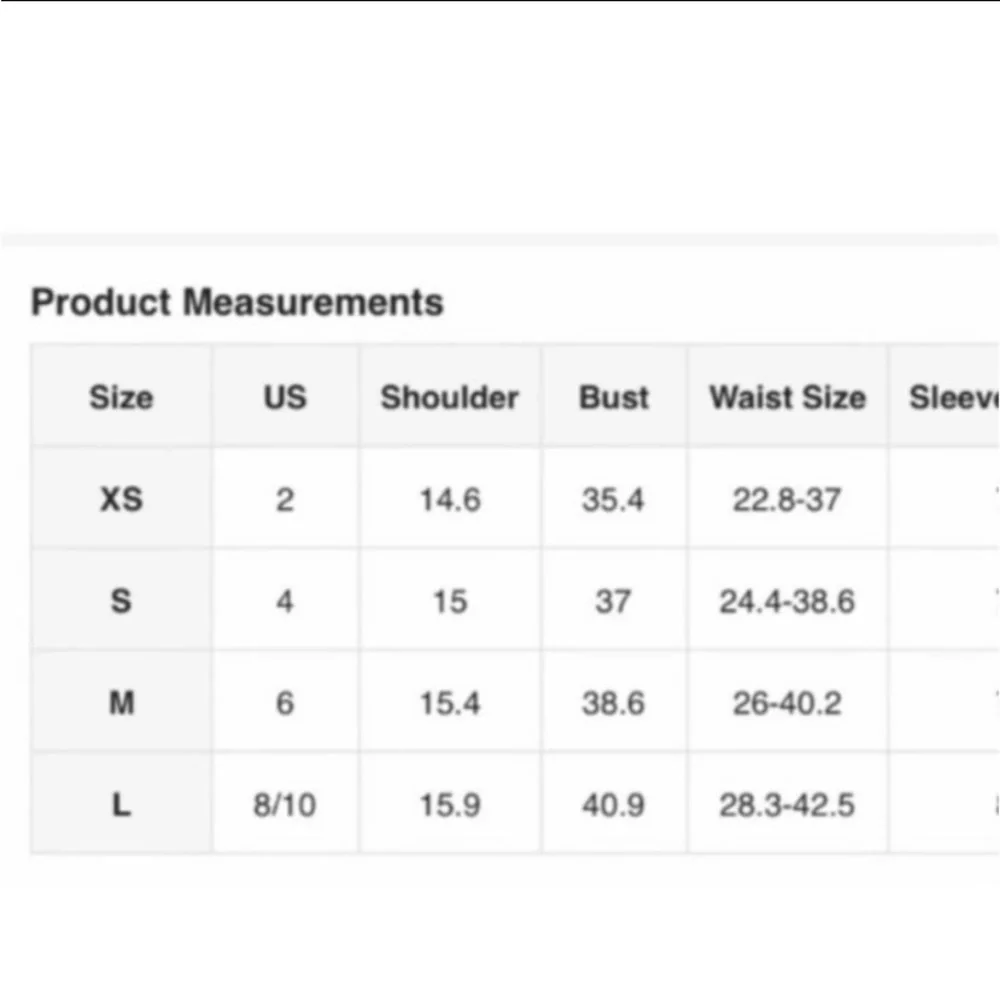Click waist range 28.3-42.5
Screen dimensions: 1000x1000
tap(787, 805)
